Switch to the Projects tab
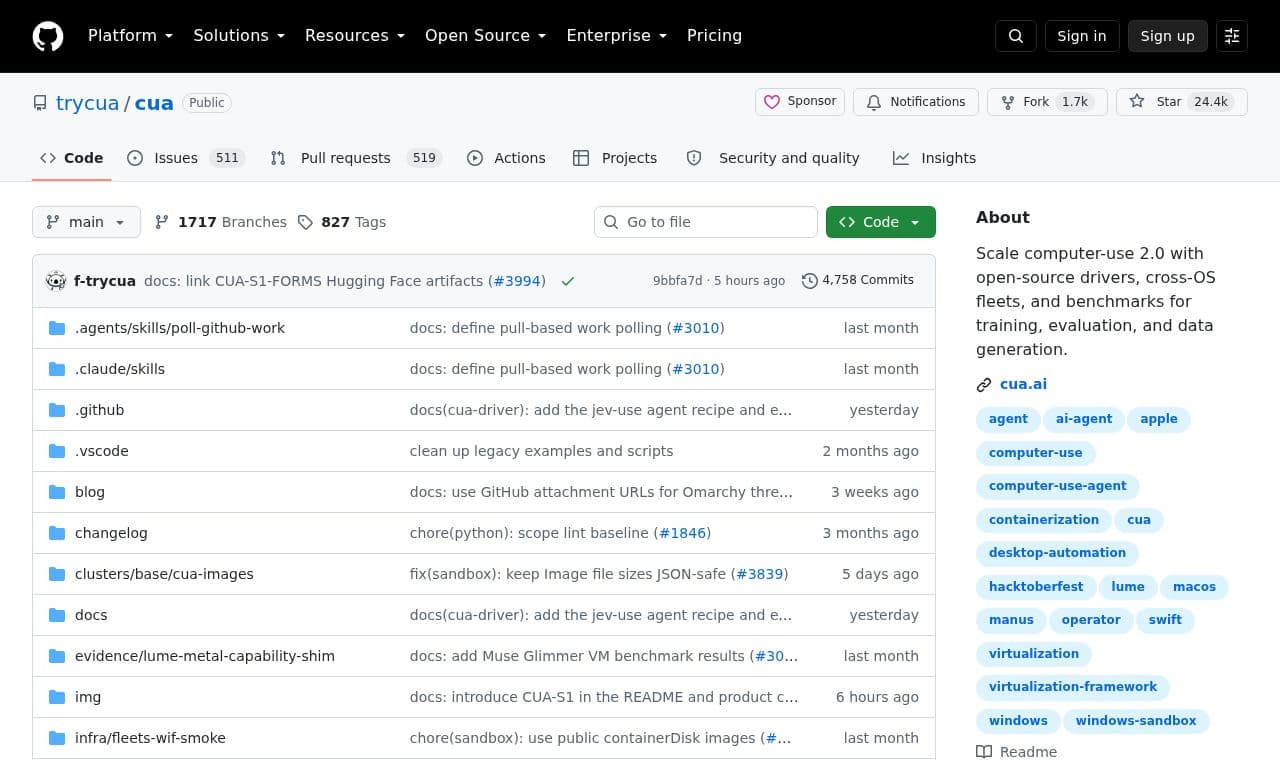 (615, 158)
